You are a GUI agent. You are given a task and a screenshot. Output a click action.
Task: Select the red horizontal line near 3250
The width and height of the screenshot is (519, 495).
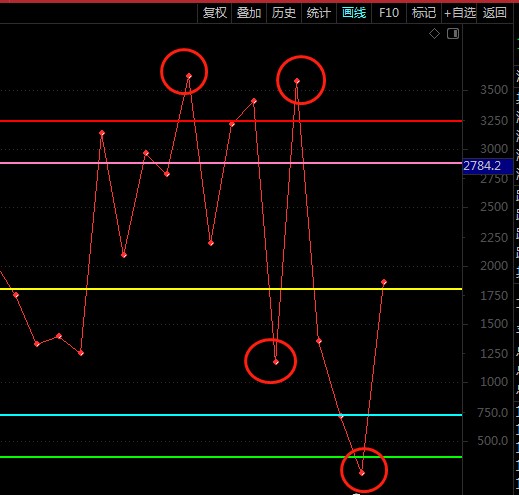pos(231,121)
